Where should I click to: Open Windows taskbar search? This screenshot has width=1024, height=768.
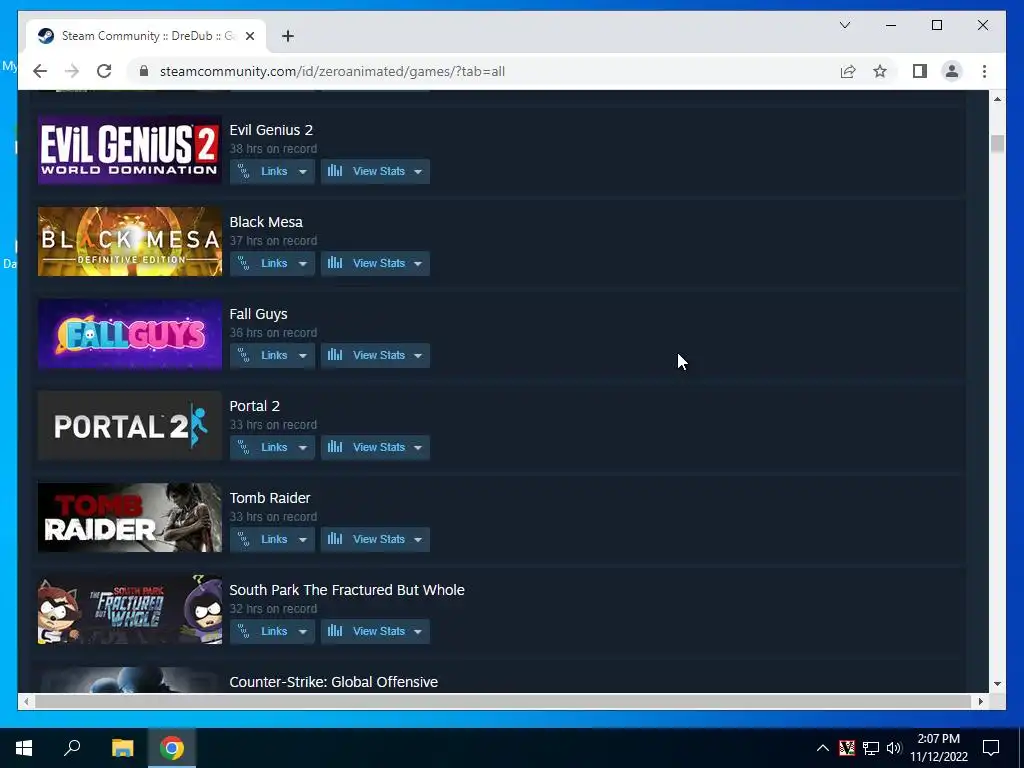click(x=72, y=748)
